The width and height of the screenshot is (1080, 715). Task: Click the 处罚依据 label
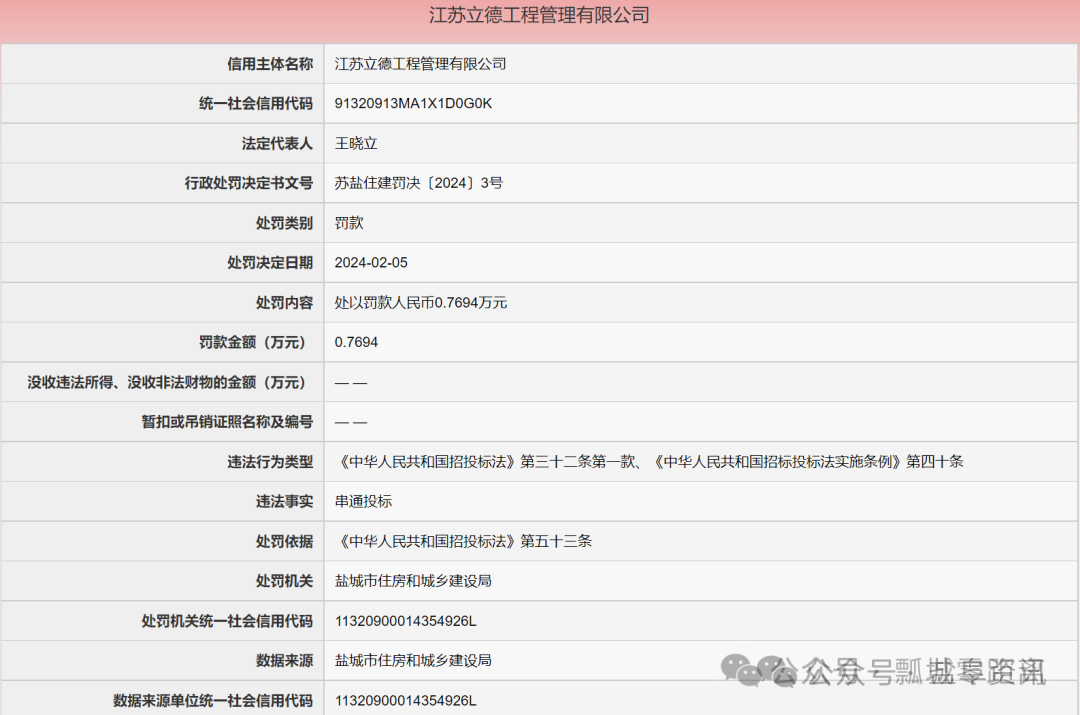[x=284, y=542]
